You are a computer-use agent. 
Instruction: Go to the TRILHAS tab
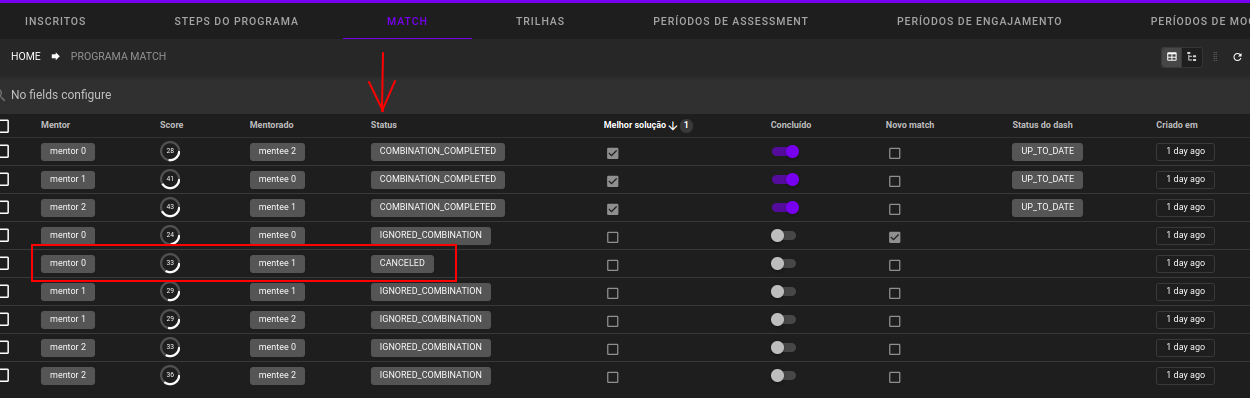540,21
